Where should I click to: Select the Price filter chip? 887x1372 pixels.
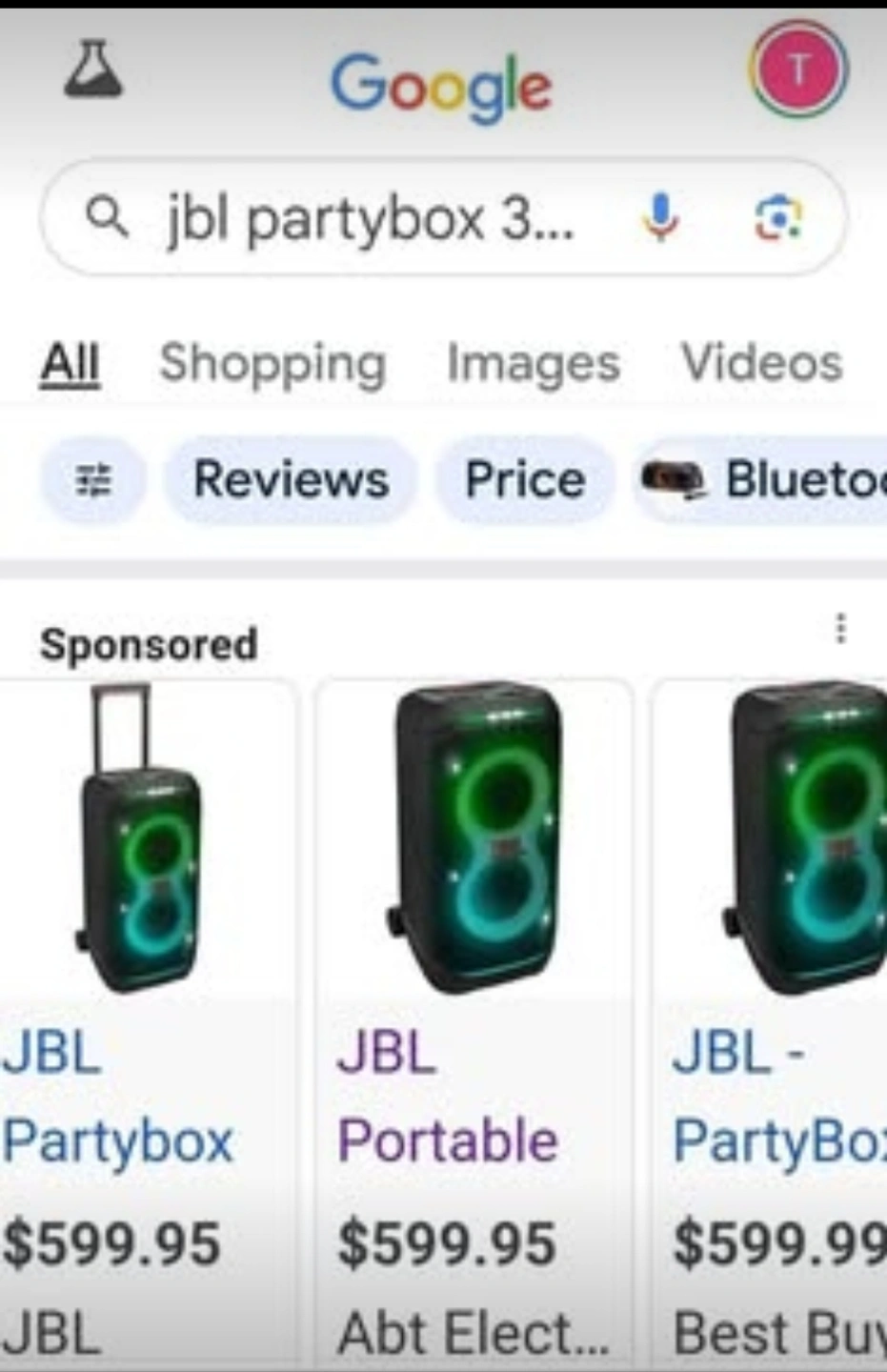point(524,479)
